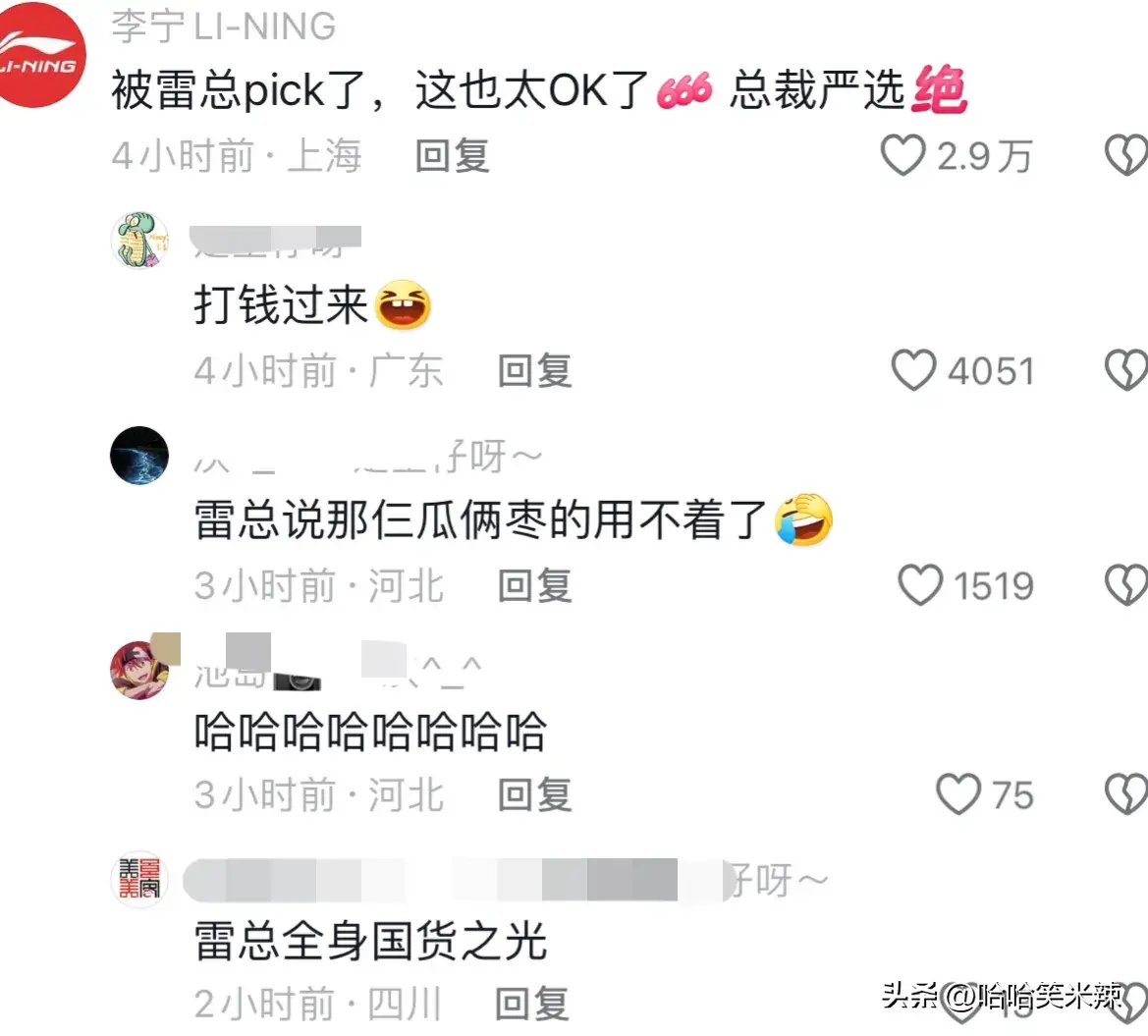
Task: Open the dark lightning avatar profile
Action: click(139, 456)
